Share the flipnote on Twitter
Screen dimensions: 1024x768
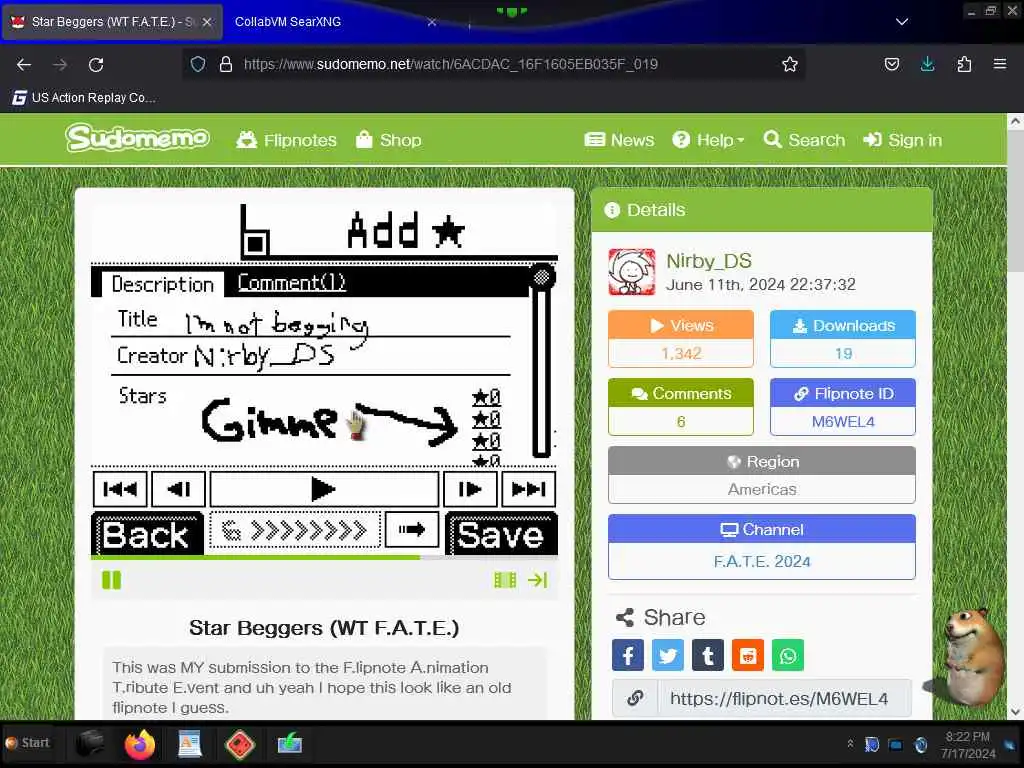coord(667,655)
